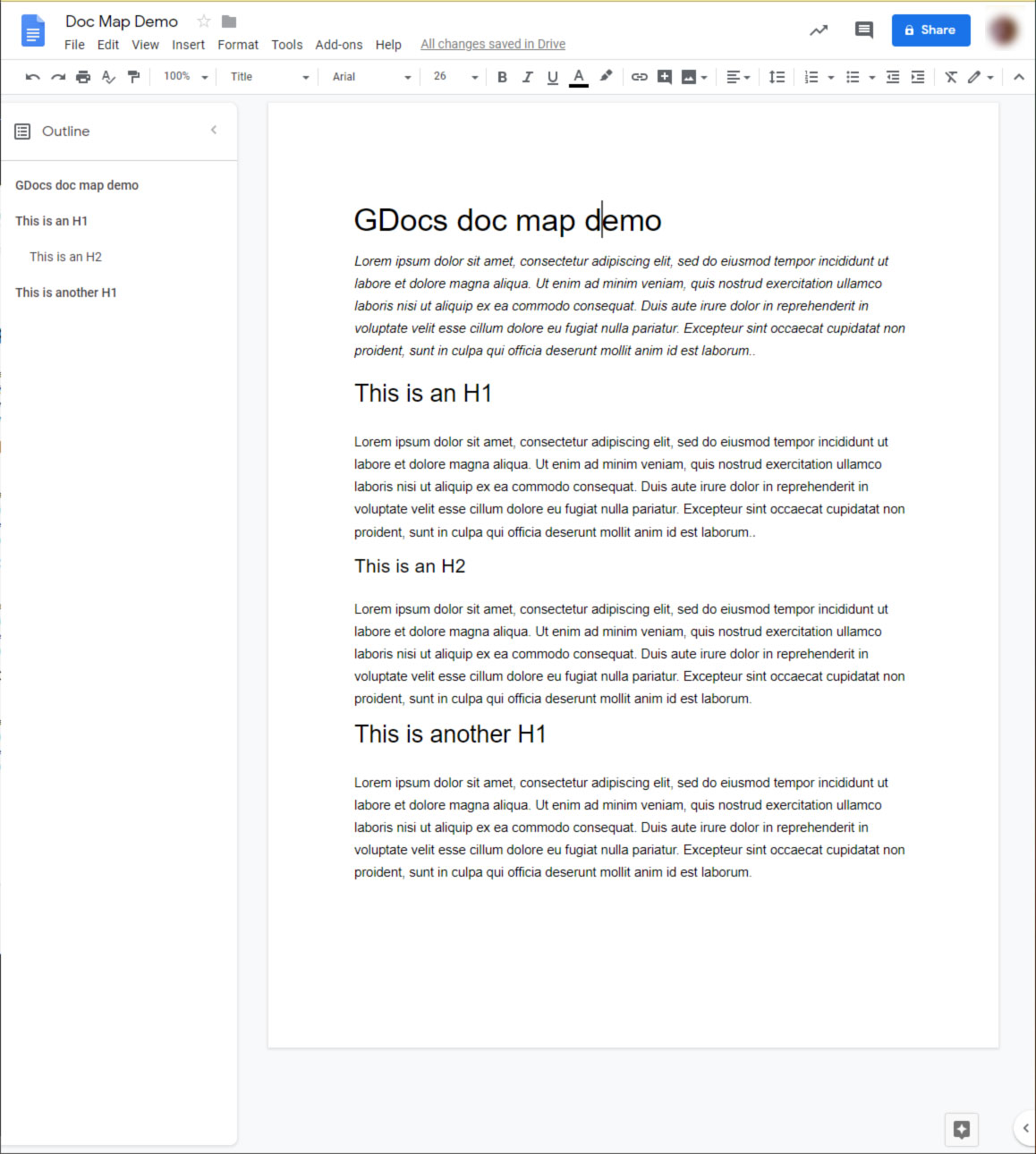Click the bulleted list icon
This screenshot has height=1154, width=1036.
(853, 77)
